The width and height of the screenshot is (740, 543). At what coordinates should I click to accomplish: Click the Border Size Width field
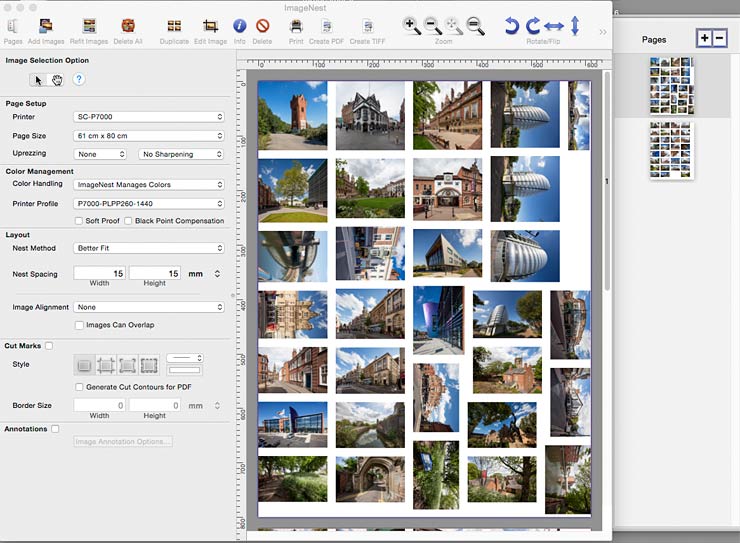coord(99,405)
